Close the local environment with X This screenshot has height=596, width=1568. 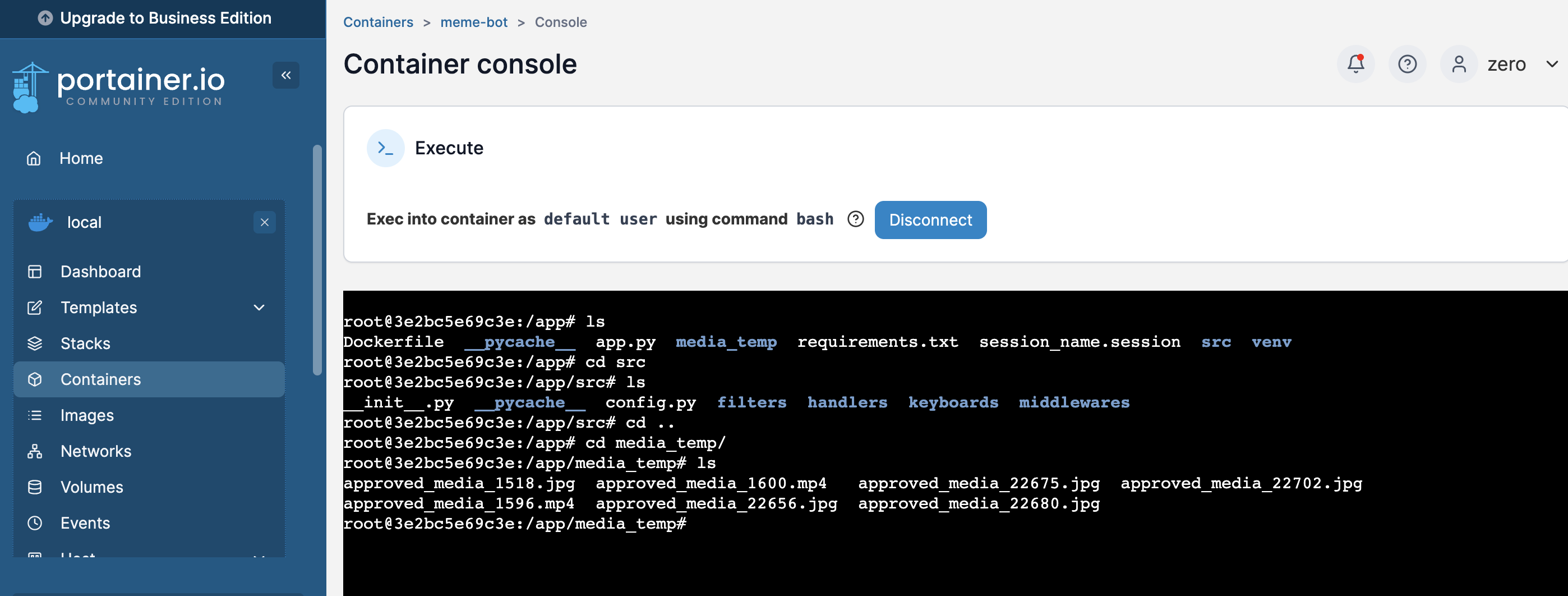[264, 222]
